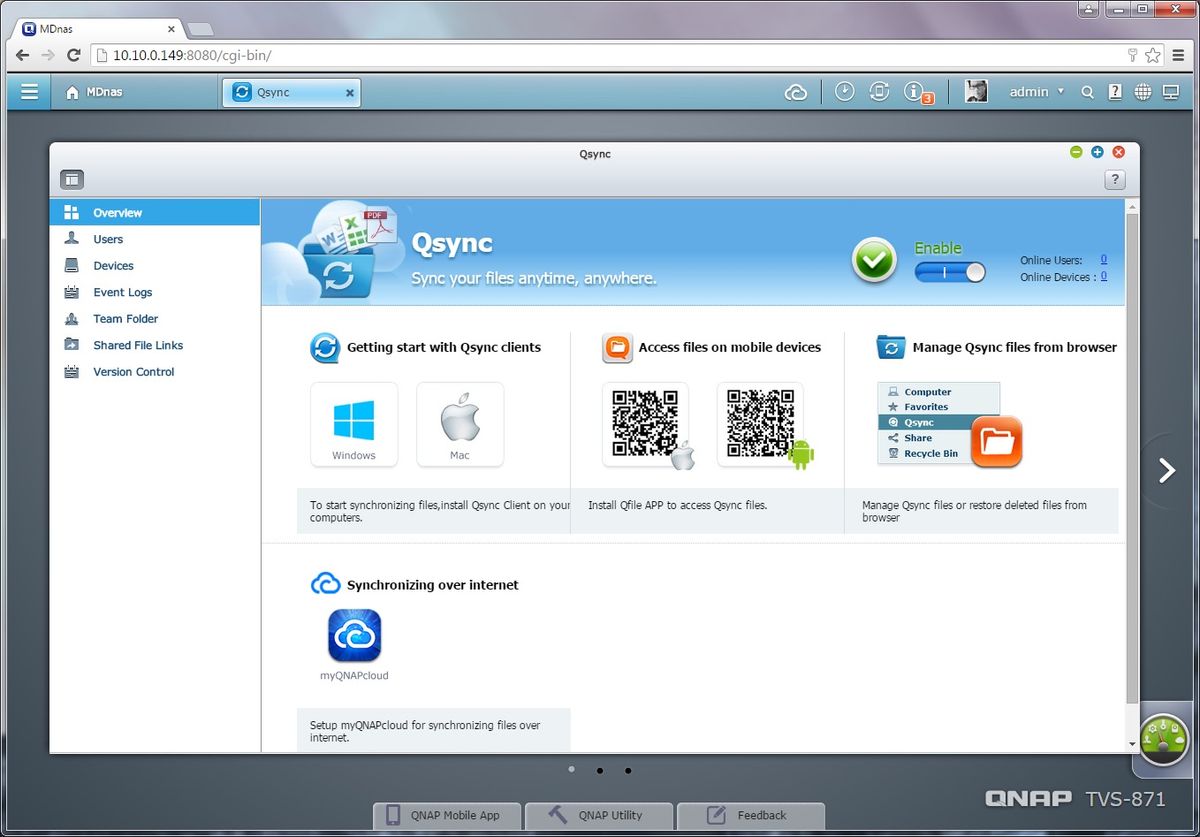Select the third desktop page dot

click(628, 771)
